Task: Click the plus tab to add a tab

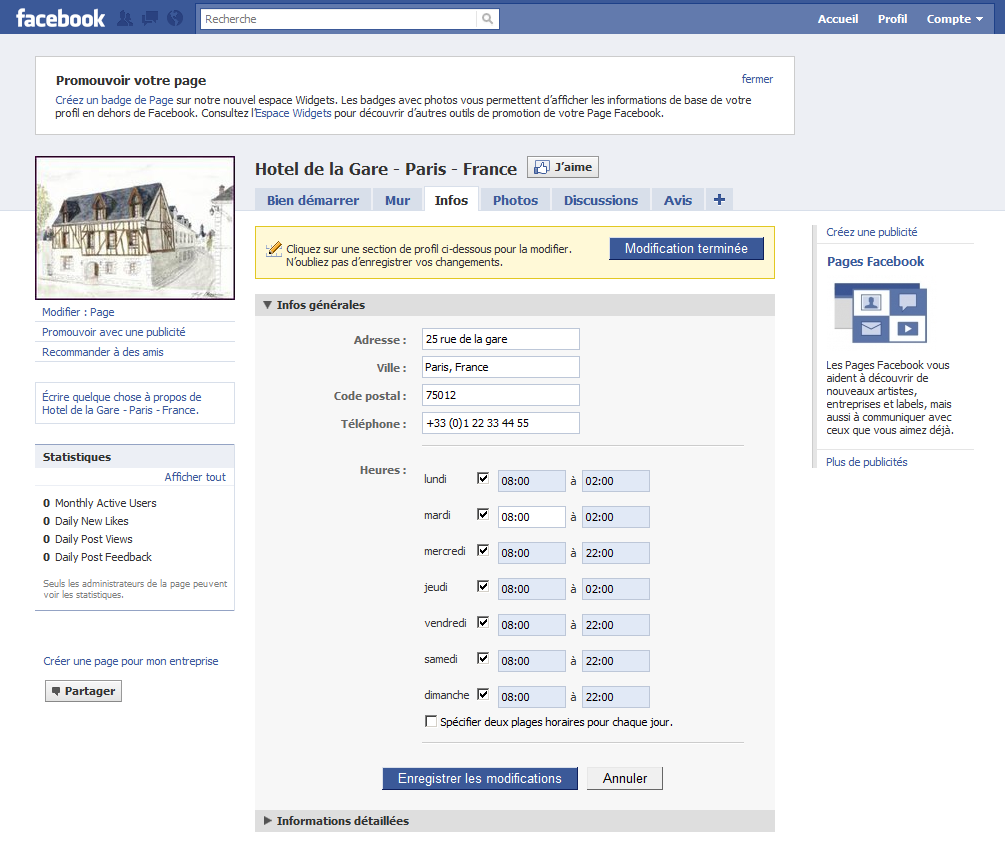Action: [719, 199]
